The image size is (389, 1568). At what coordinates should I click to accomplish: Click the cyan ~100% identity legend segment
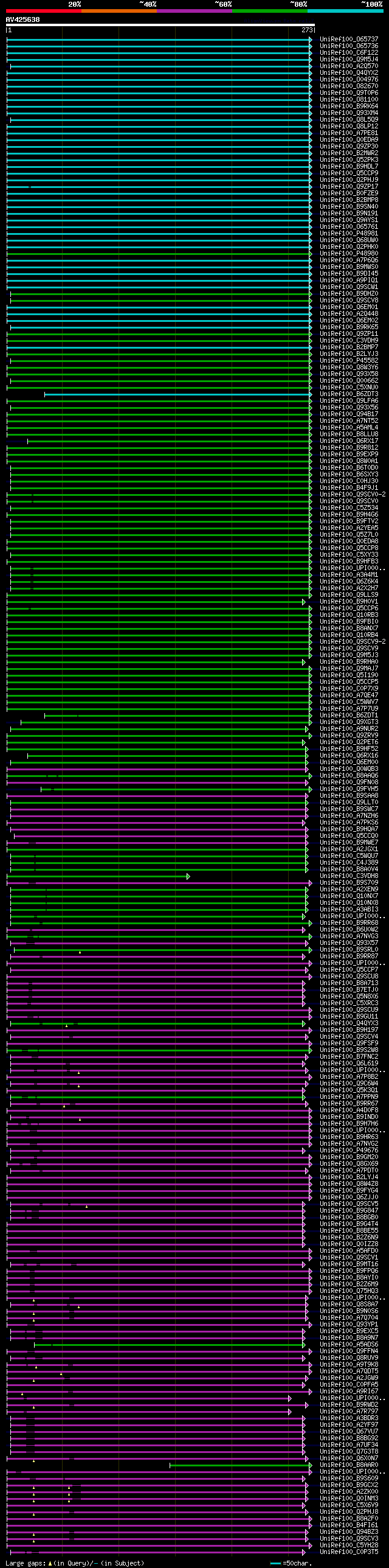click(x=345, y=11)
